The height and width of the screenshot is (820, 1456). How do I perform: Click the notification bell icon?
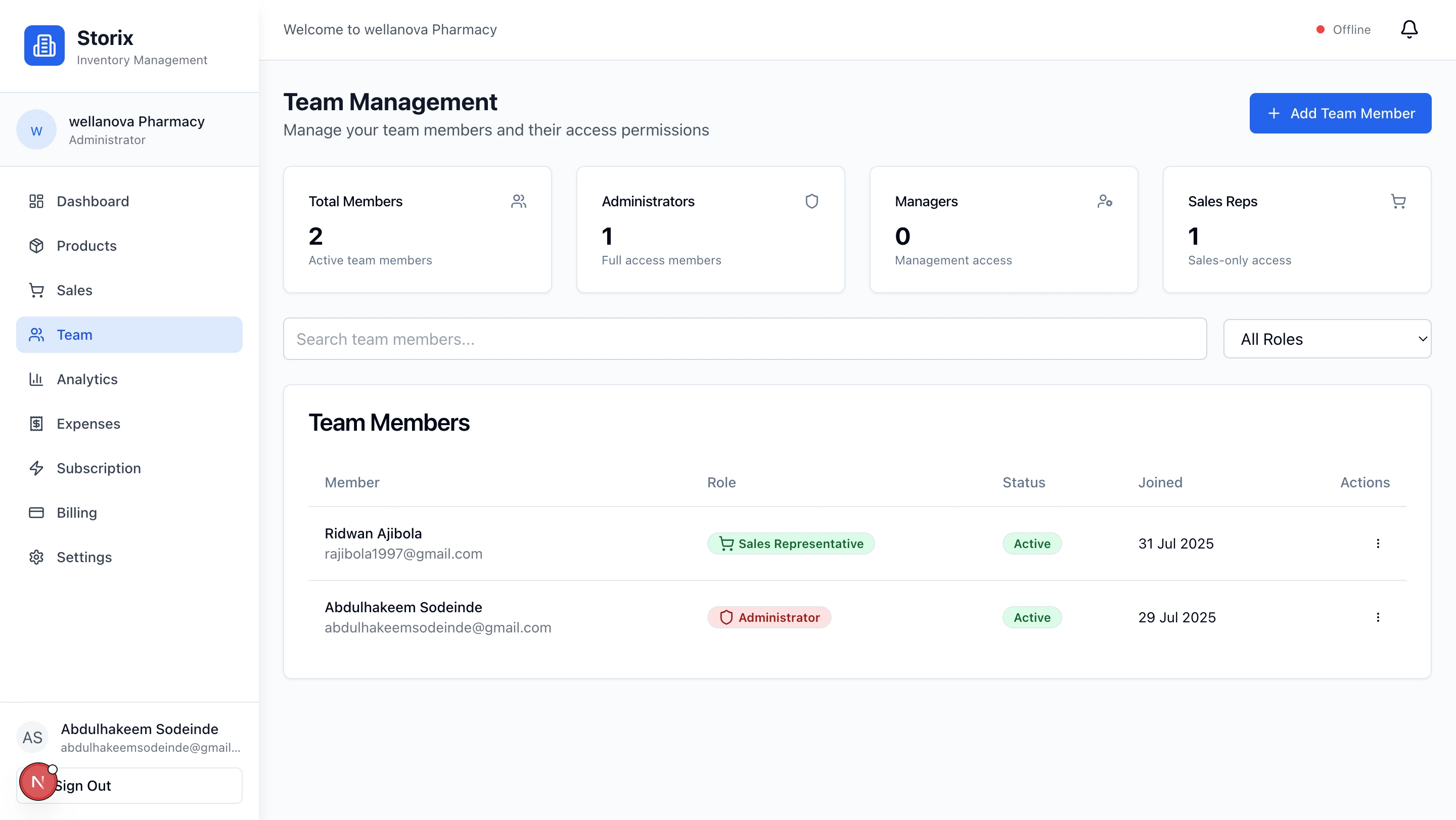click(x=1408, y=29)
